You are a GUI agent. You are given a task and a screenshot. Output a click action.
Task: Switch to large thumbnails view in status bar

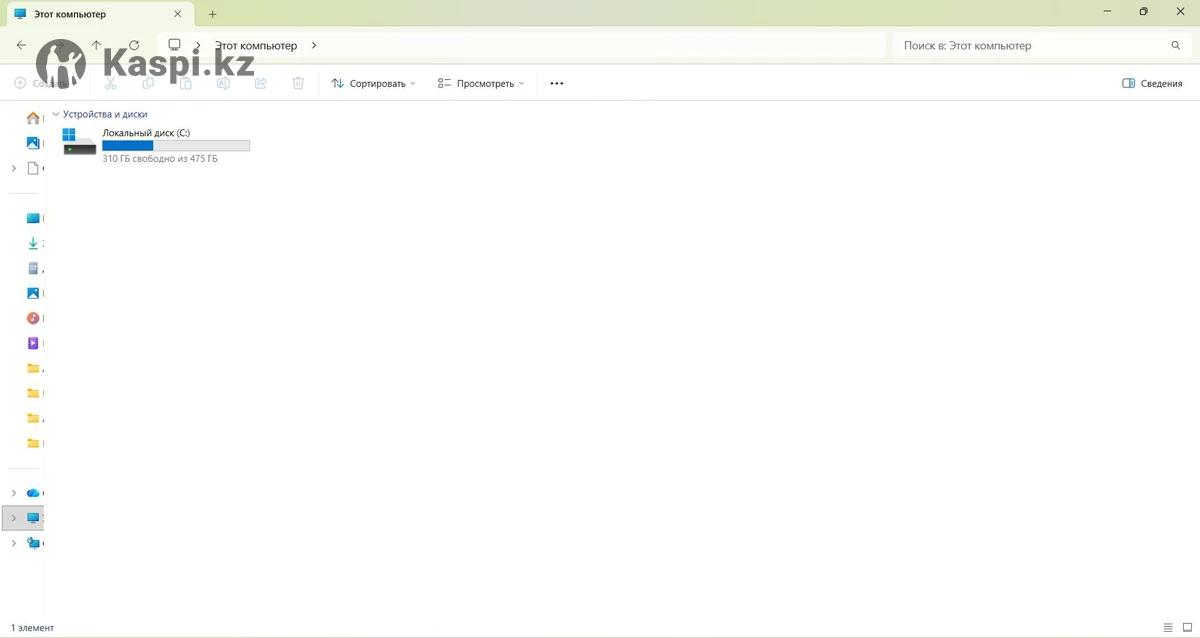point(1187,627)
